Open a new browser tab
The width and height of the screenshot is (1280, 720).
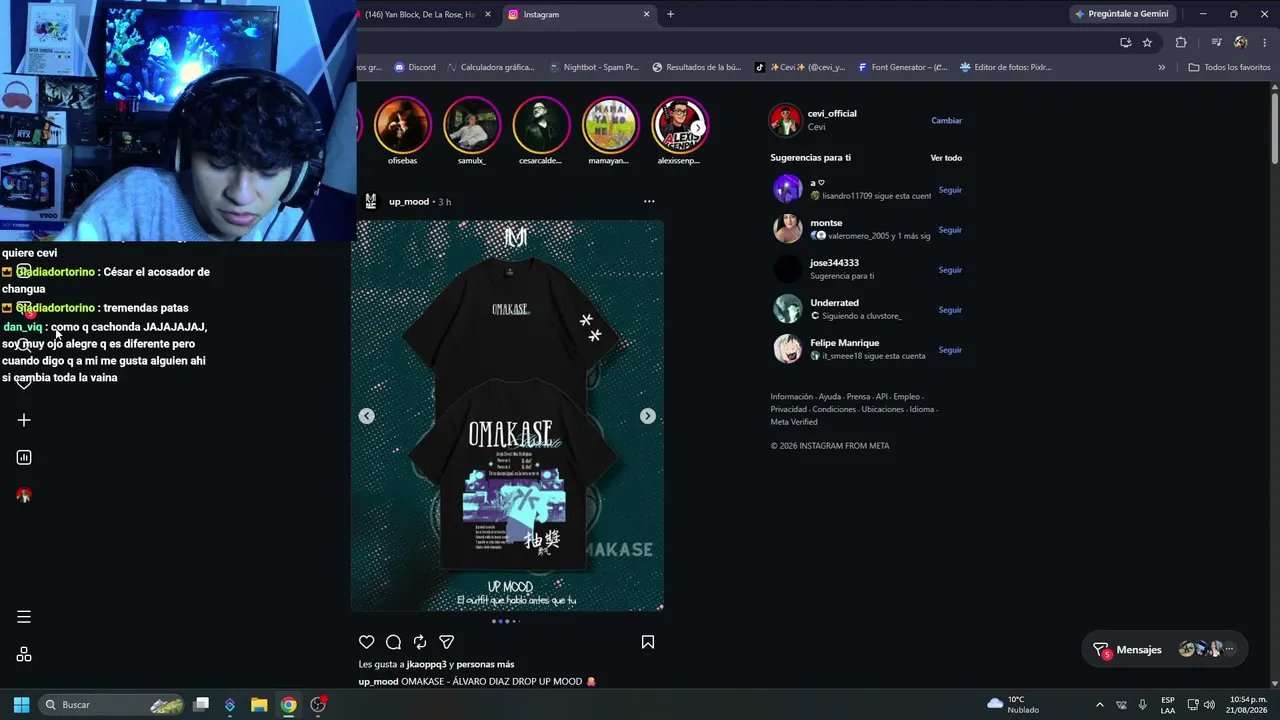[671, 14]
